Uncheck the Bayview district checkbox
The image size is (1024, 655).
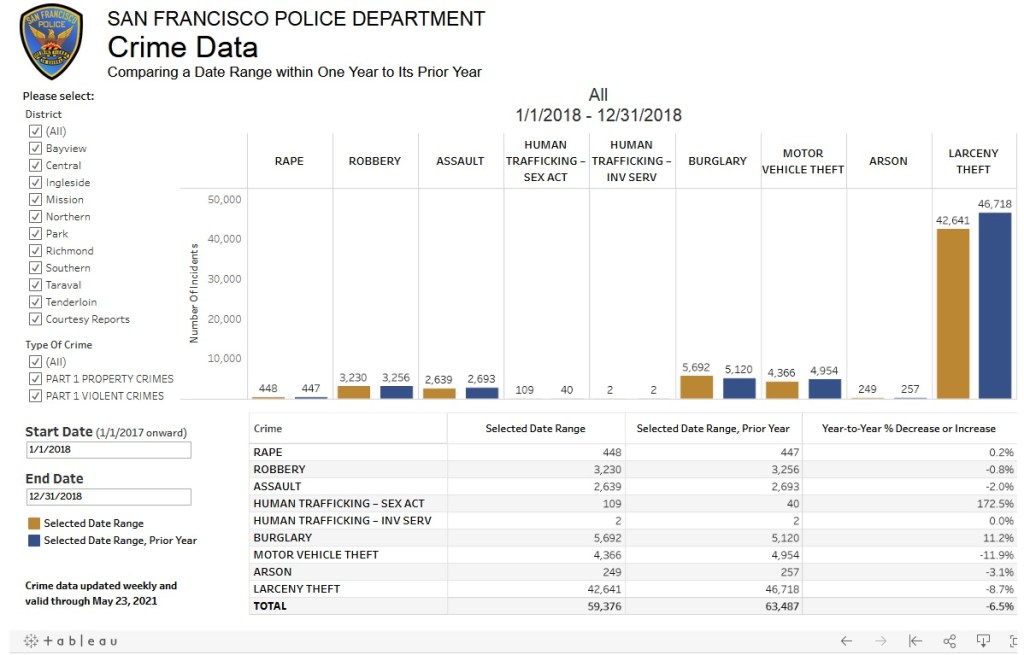(35, 149)
